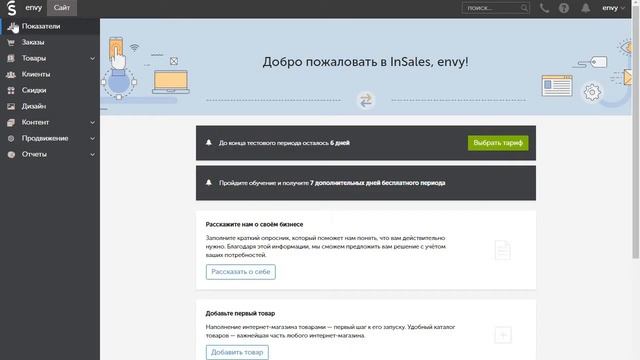Open the envy account dropdown
The width and height of the screenshot is (640, 360).
click(x=613, y=8)
